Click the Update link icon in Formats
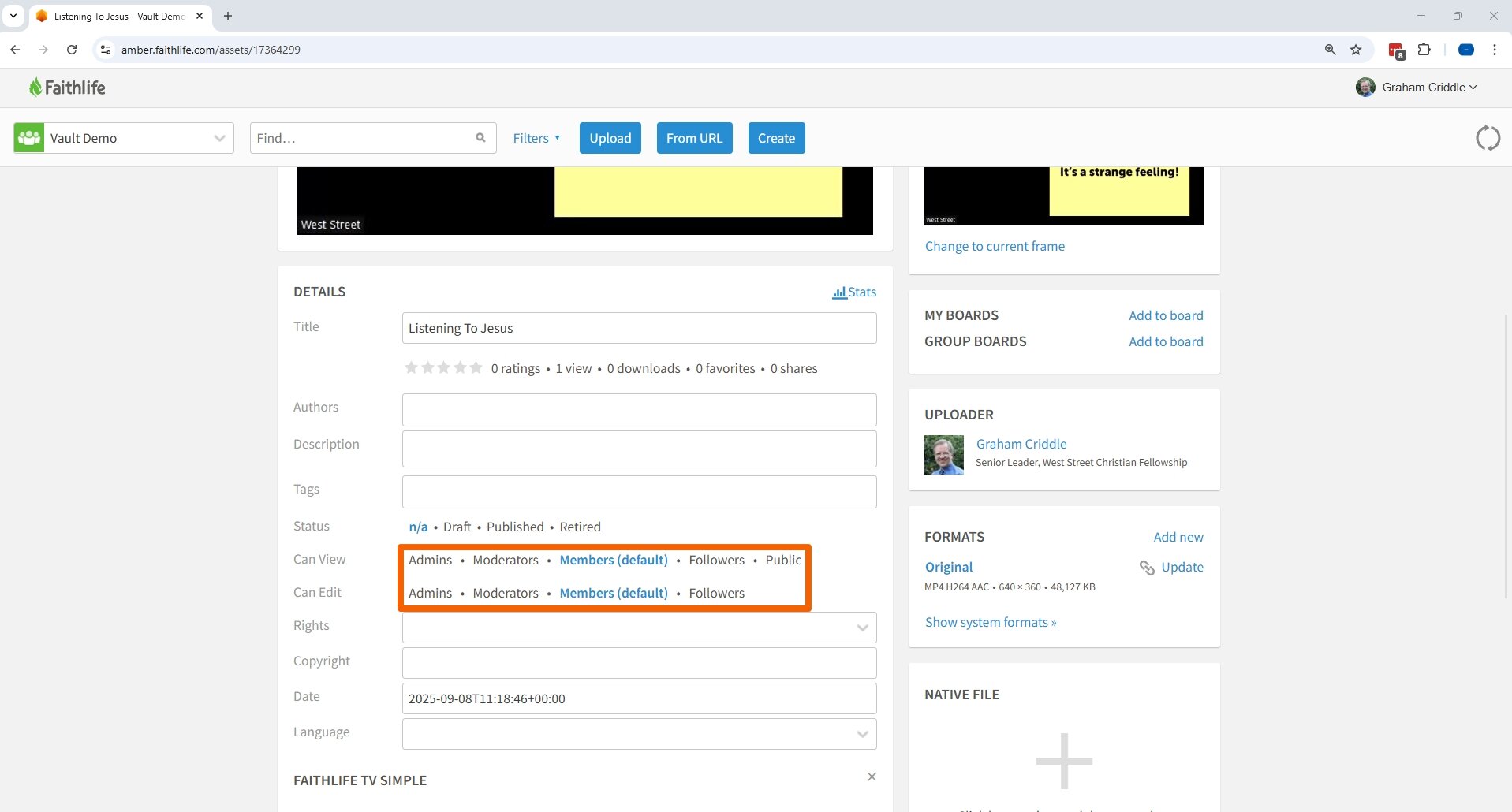 [1147, 568]
